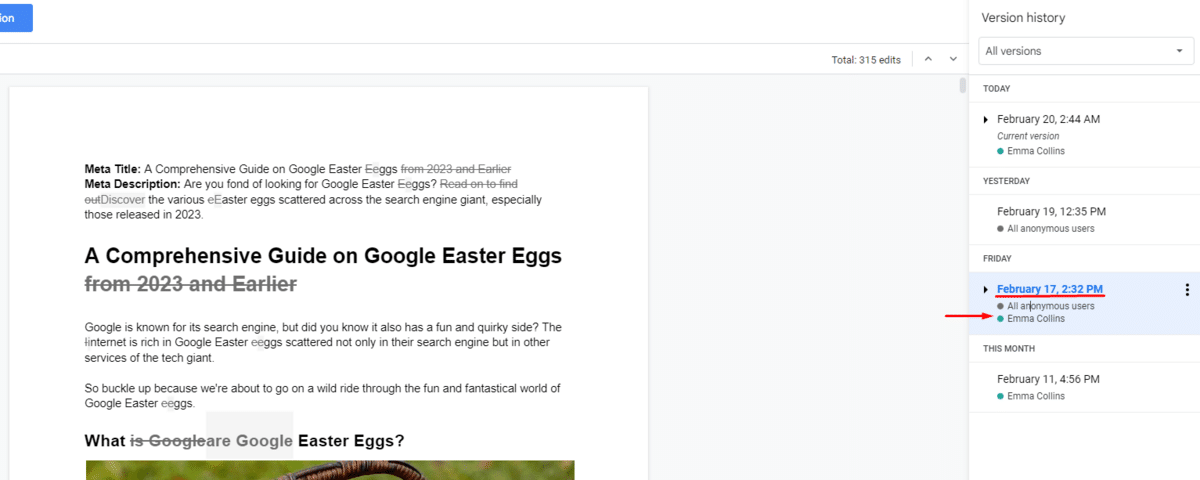Click the main document heading text
Viewport: 1200px width, 480px height.
click(x=322, y=255)
